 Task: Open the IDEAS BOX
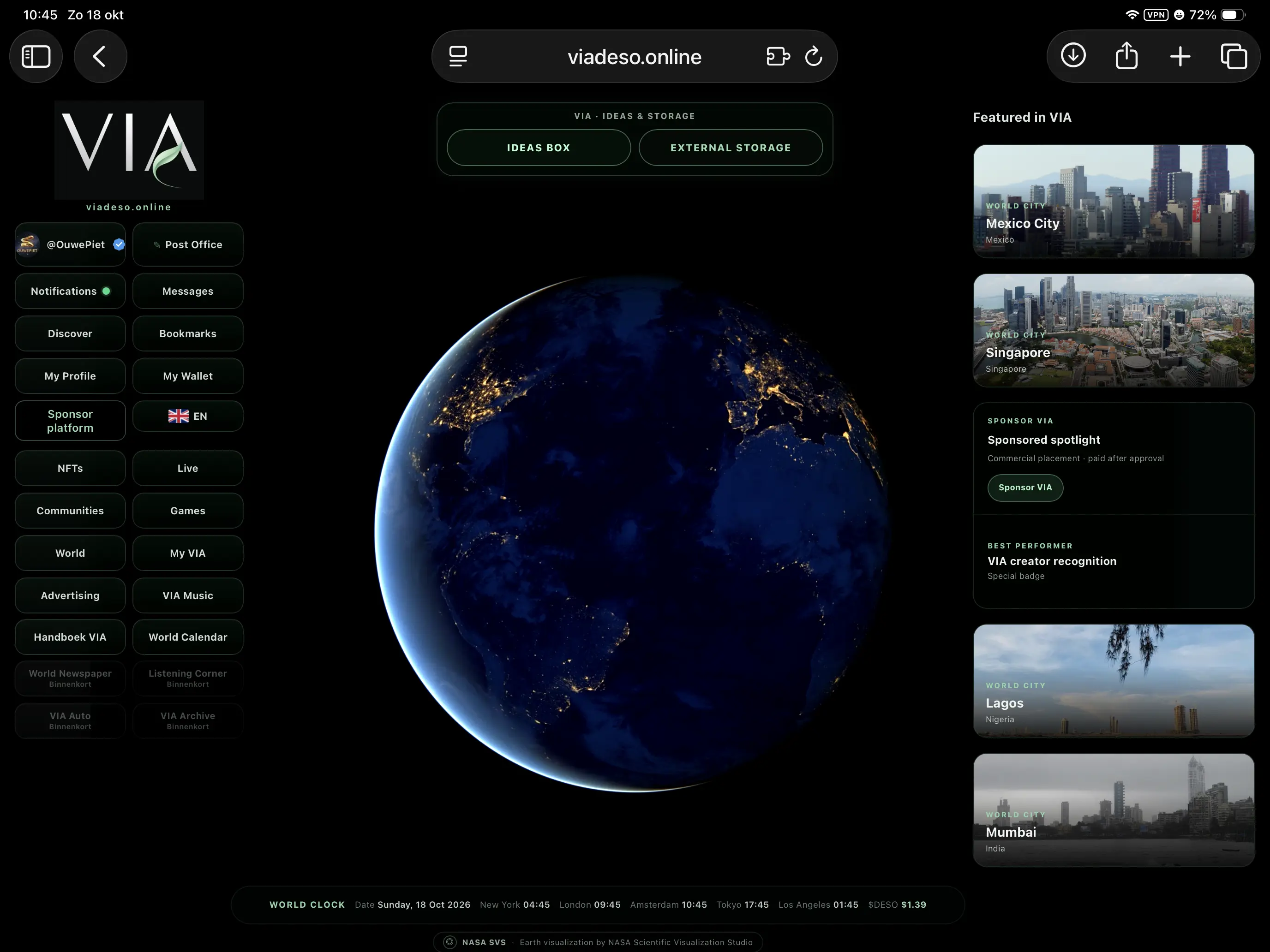539,148
